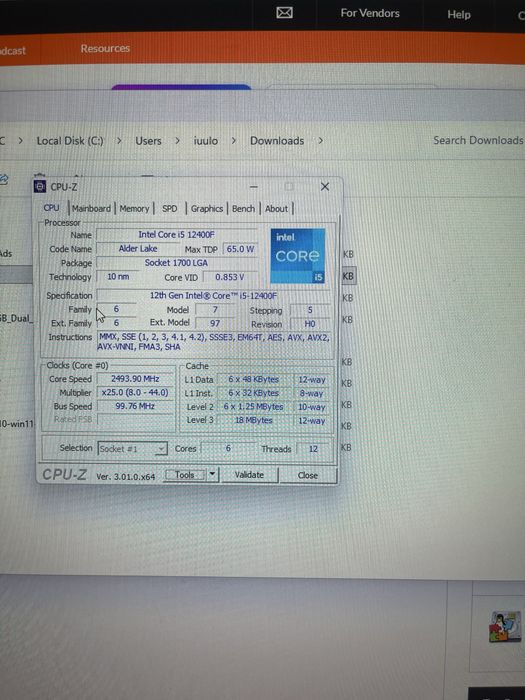
Task: Click the L1 Data value 6 x 48 KBytes
Action: [254, 379]
